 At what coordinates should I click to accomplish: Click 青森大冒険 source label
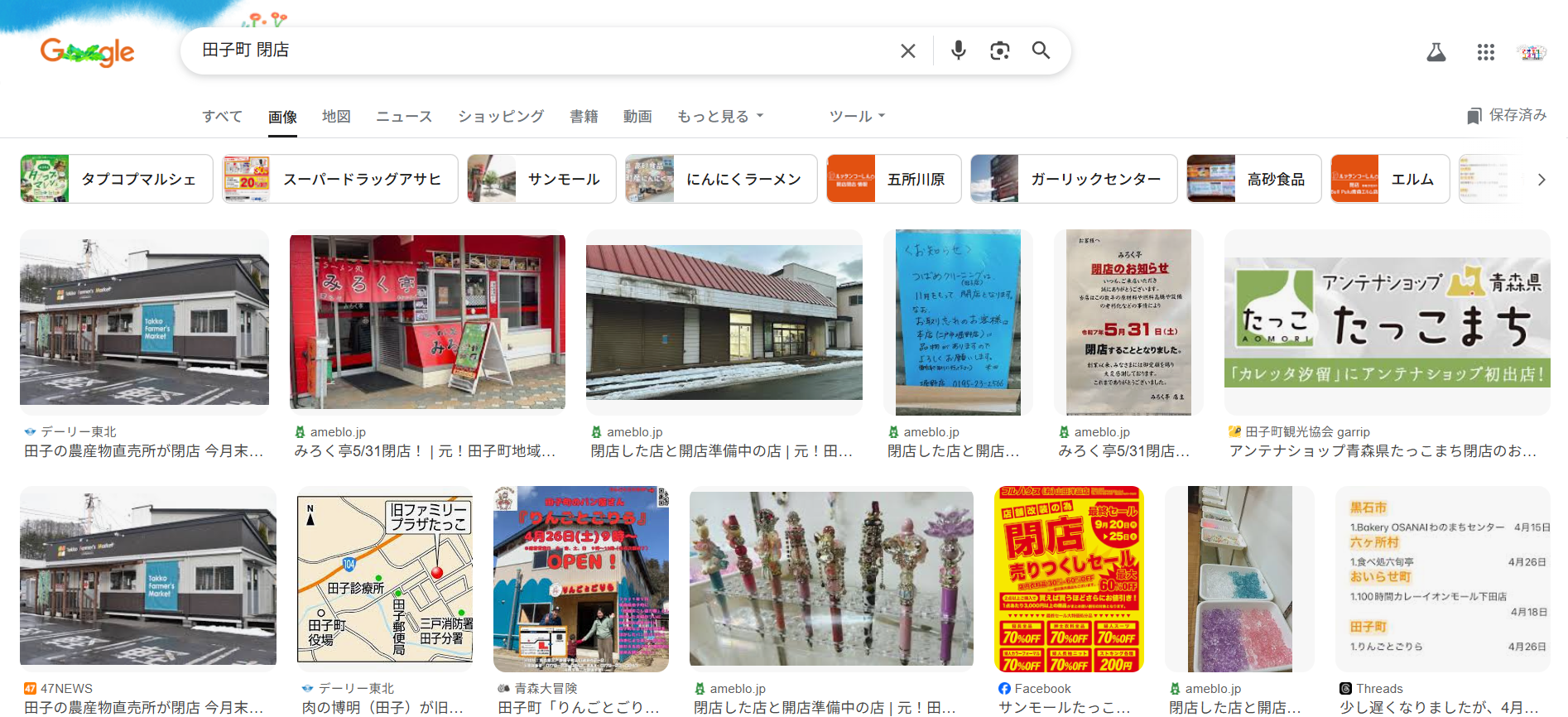546,689
